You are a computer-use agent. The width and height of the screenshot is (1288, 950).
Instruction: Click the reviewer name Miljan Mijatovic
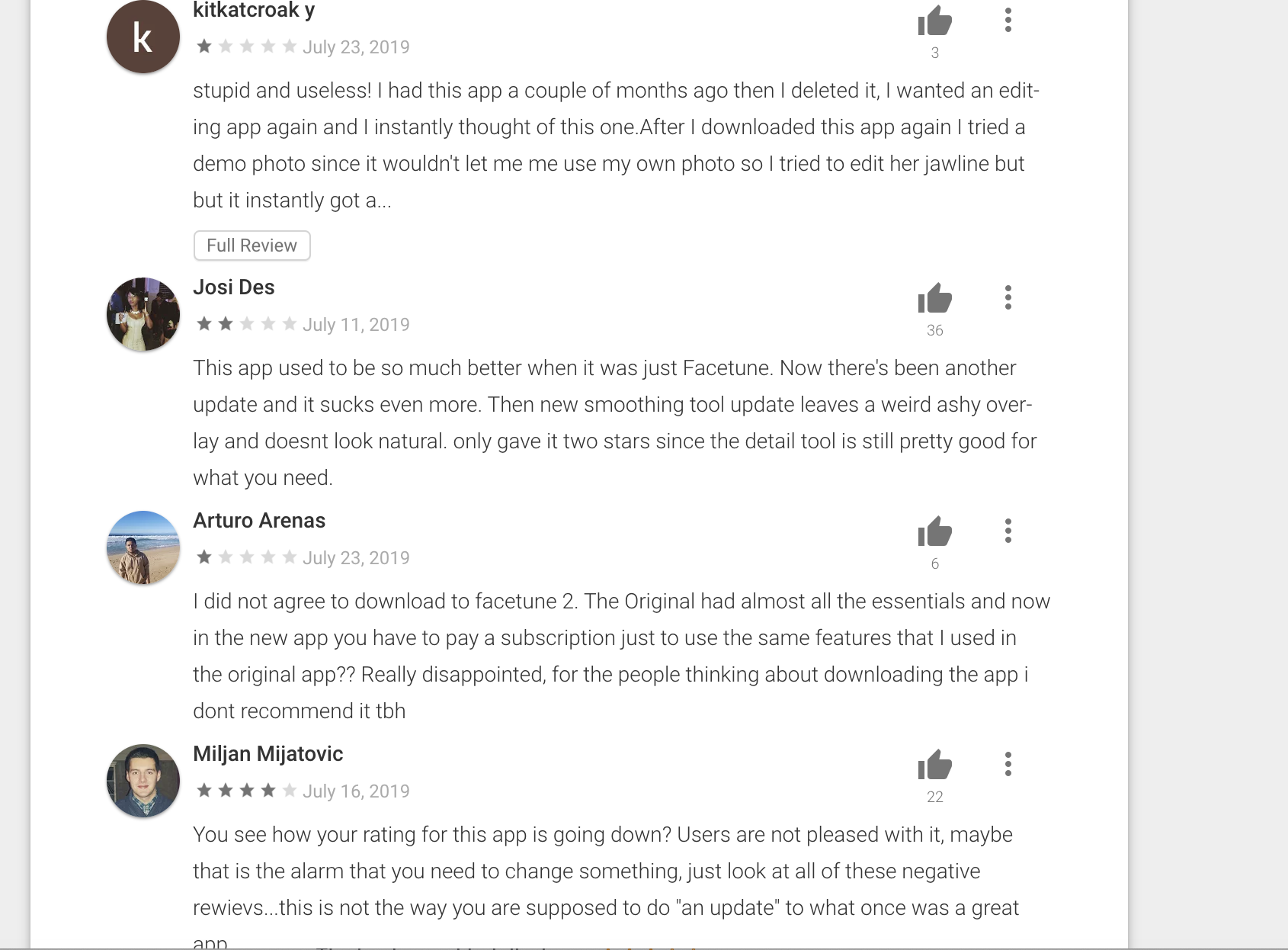click(268, 754)
